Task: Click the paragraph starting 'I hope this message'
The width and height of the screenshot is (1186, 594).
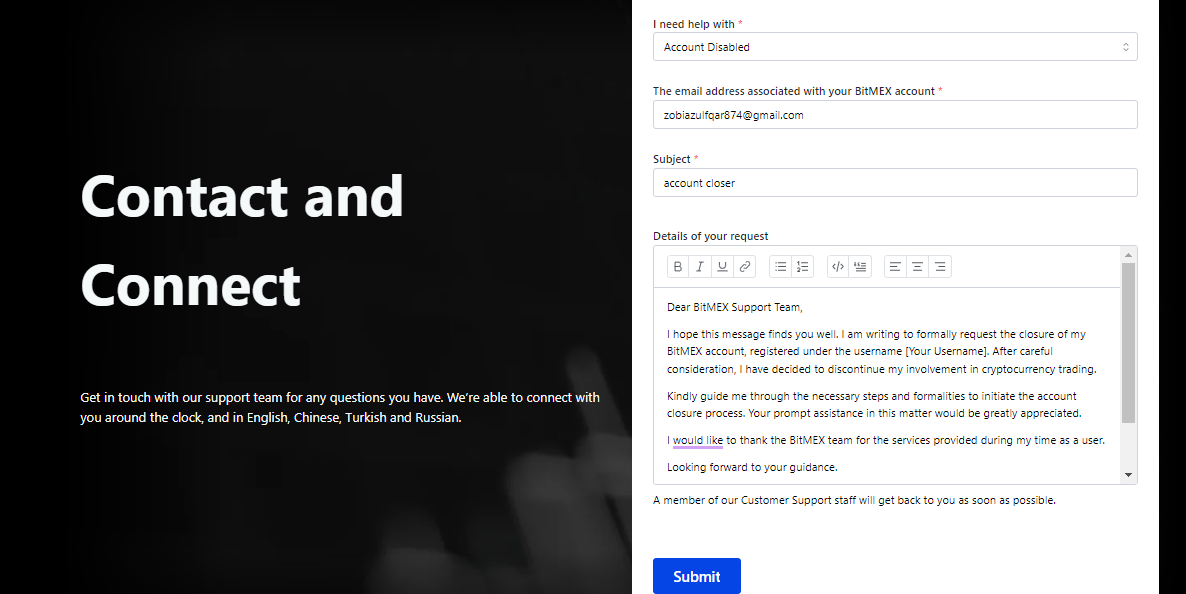Action: pyautogui.click(x=882, y=352)
